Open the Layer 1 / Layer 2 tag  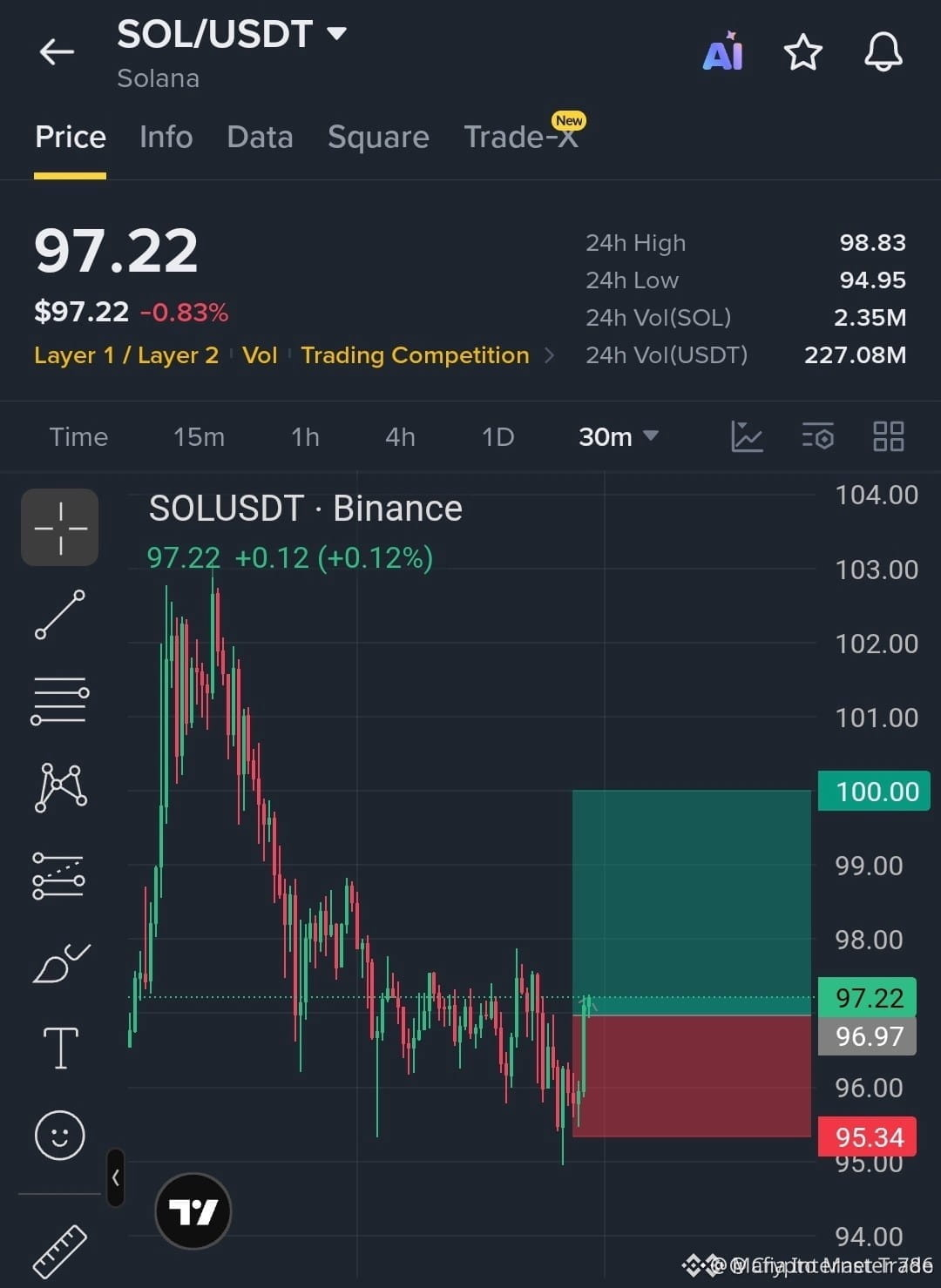click(x=126, y=355)
